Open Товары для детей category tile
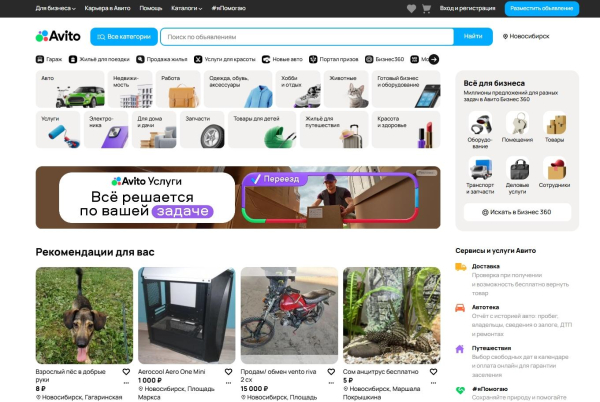This screenshot has height=402, width=600. [x=262, y=130]
